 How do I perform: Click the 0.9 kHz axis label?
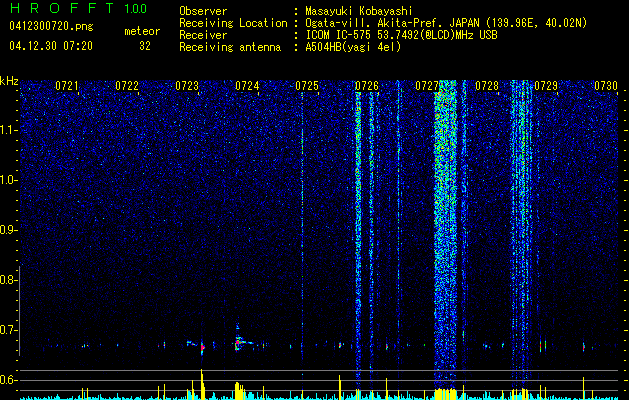pyautogui.click(x=8, y=230)
